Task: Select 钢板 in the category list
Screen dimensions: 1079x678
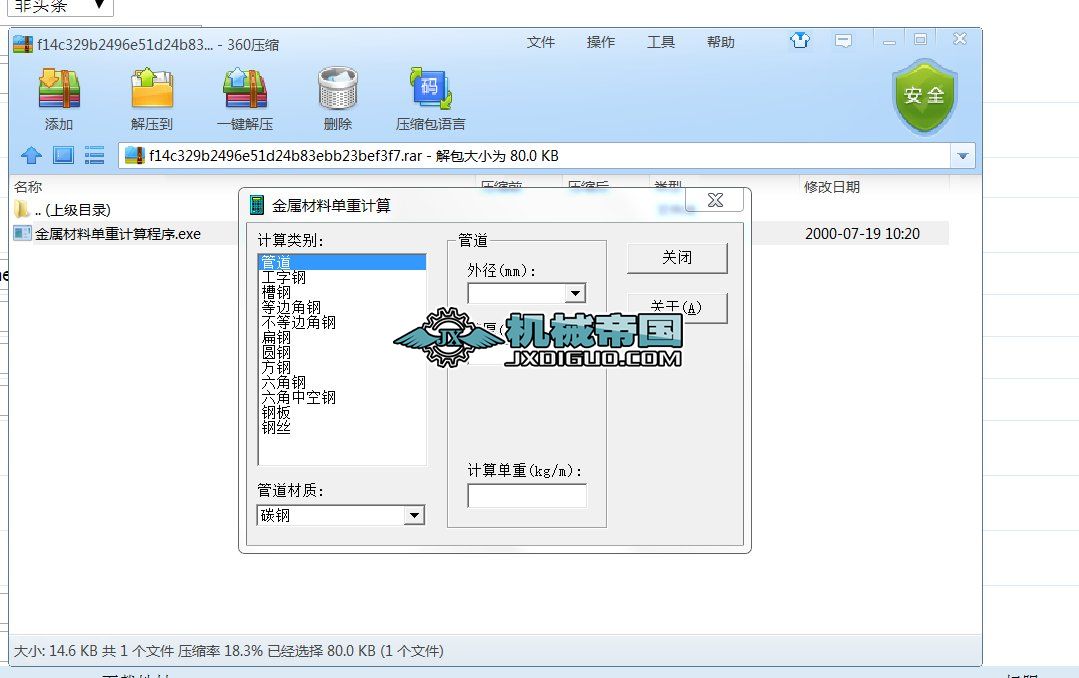Action: [x=342, y=412]
